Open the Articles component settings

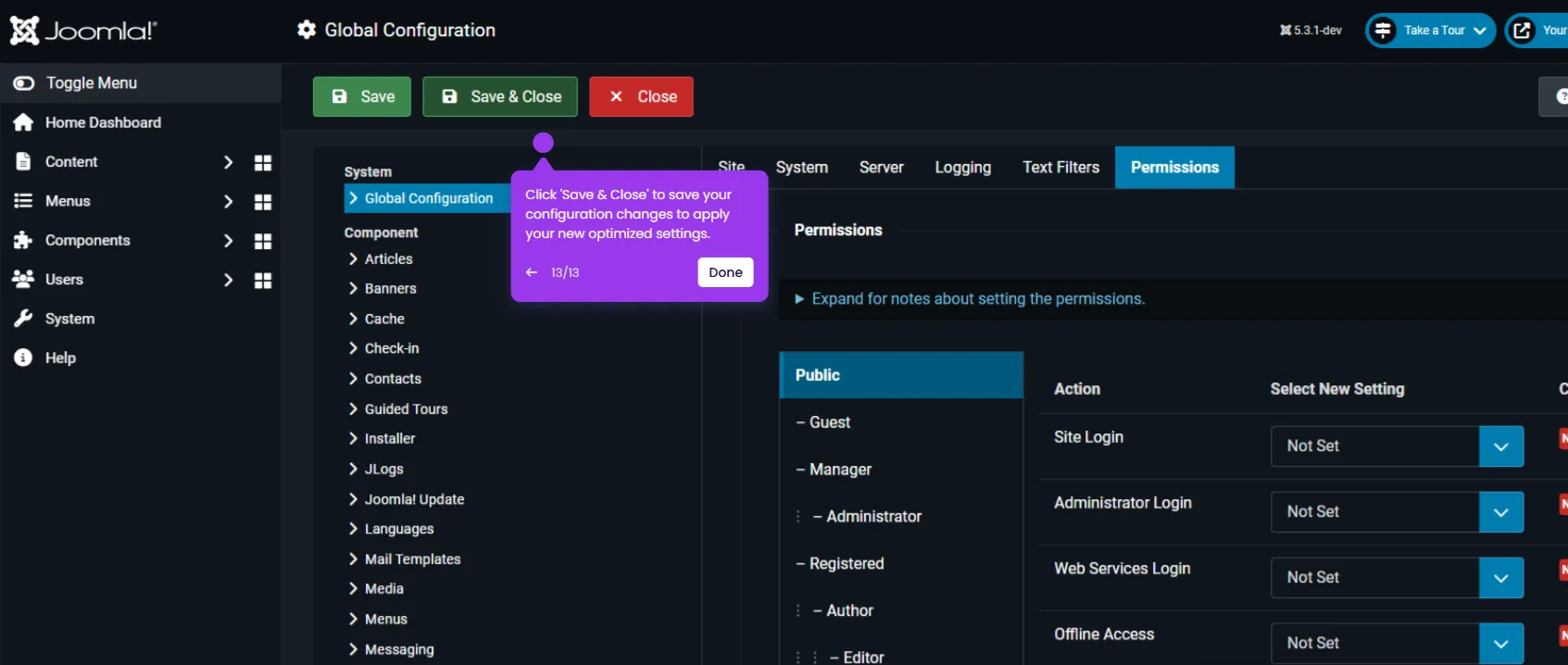point(388,259)
